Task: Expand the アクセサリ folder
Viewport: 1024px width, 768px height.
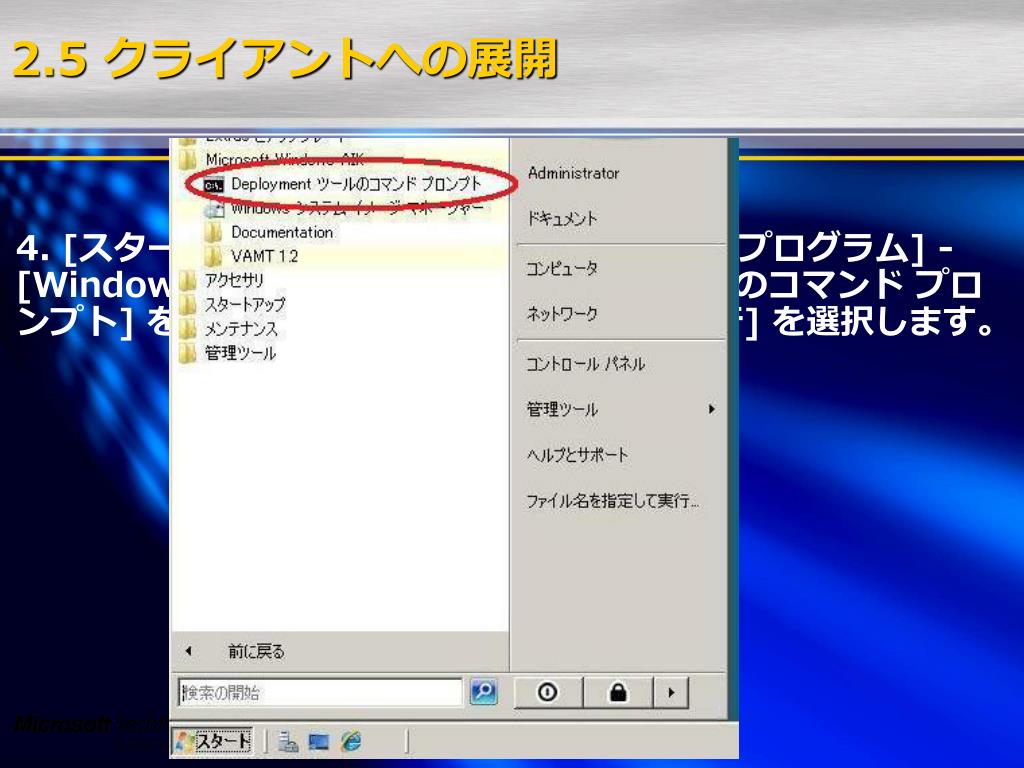Action: click(222, 280)
